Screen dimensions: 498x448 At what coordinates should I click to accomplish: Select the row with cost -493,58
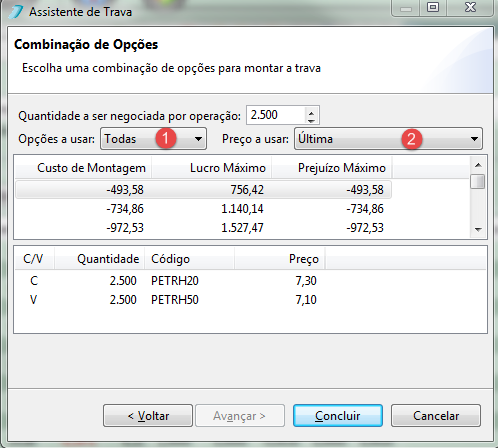[x=203, y=190]
